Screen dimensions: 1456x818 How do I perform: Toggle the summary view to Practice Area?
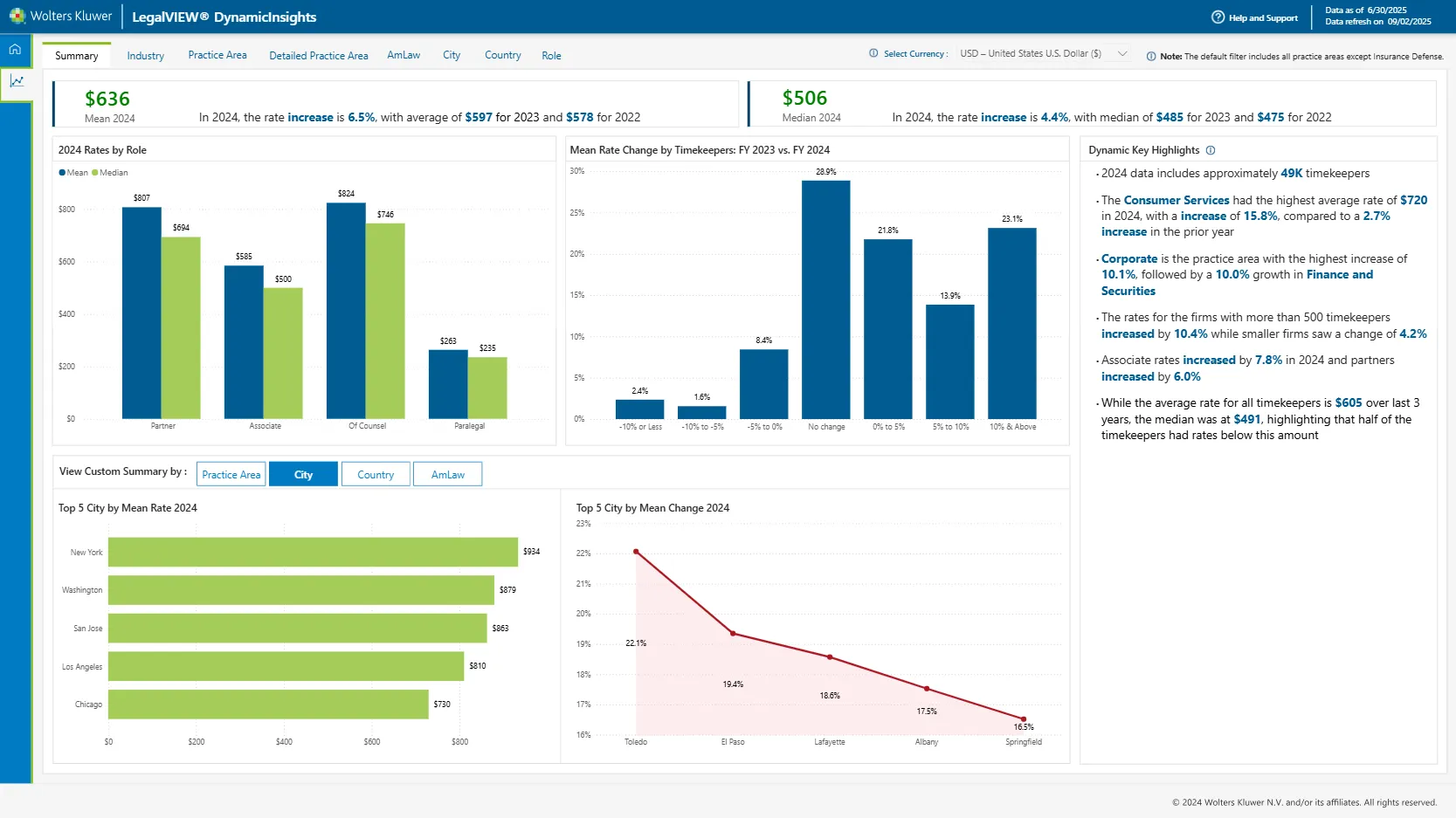tap(231, 474)
